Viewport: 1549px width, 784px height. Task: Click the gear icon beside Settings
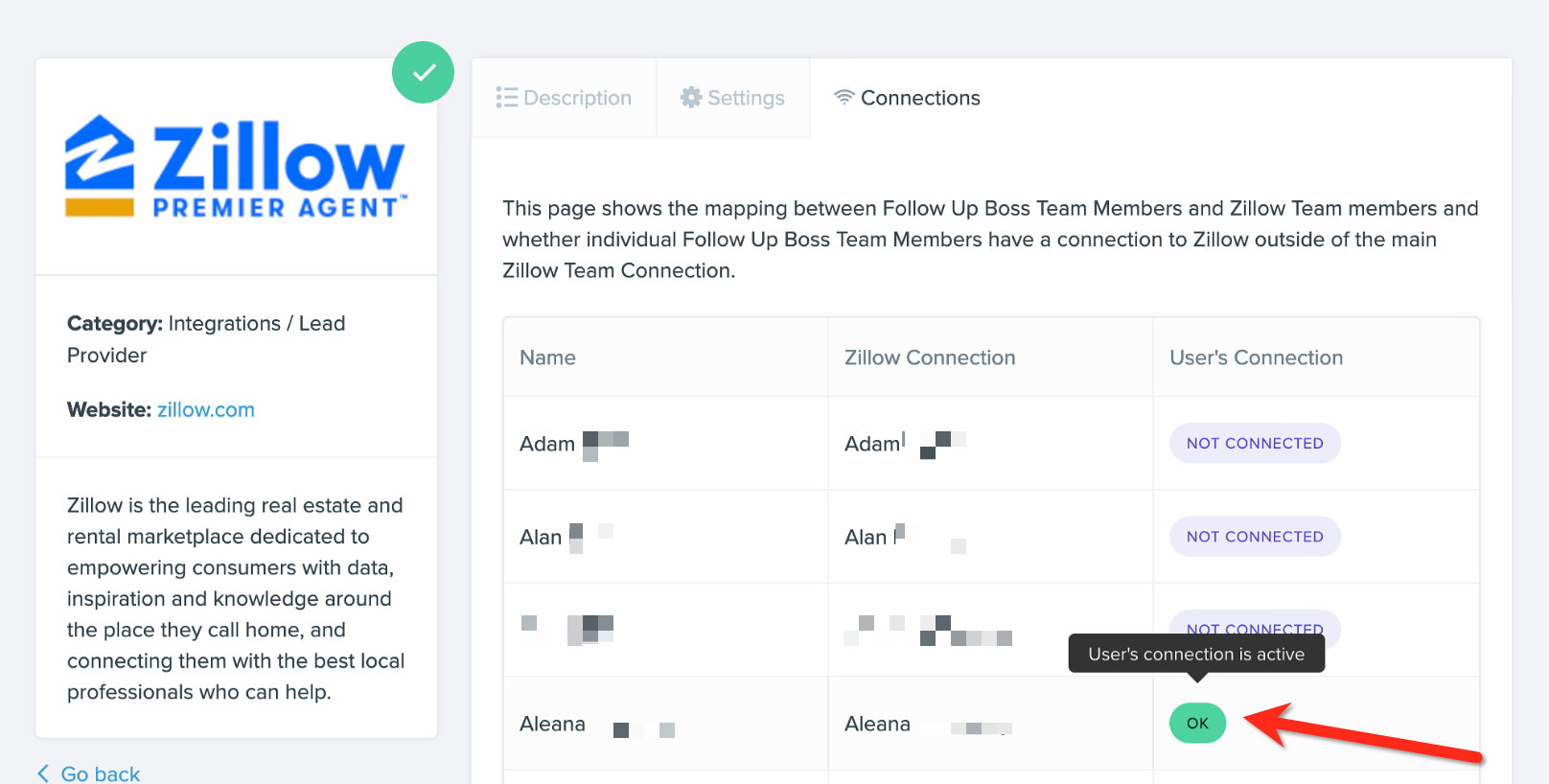click(691, 97)
